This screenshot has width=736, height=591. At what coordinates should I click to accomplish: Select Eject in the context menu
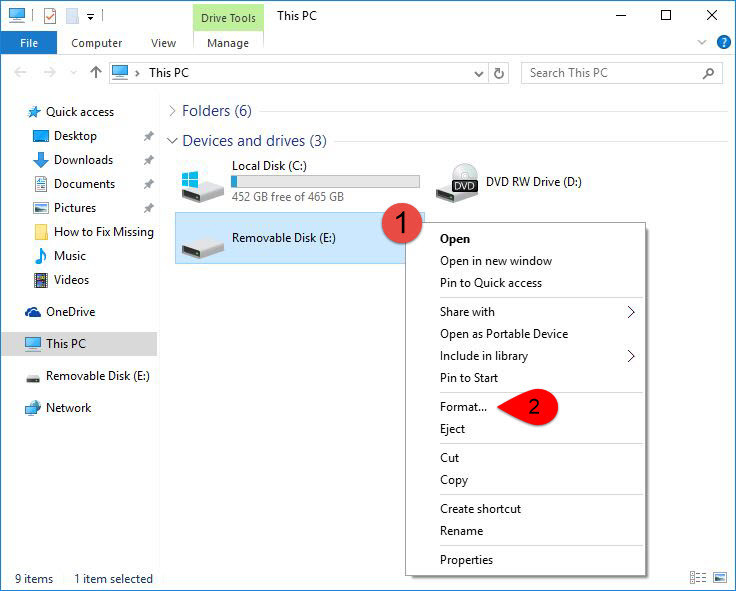click(452, 429)
